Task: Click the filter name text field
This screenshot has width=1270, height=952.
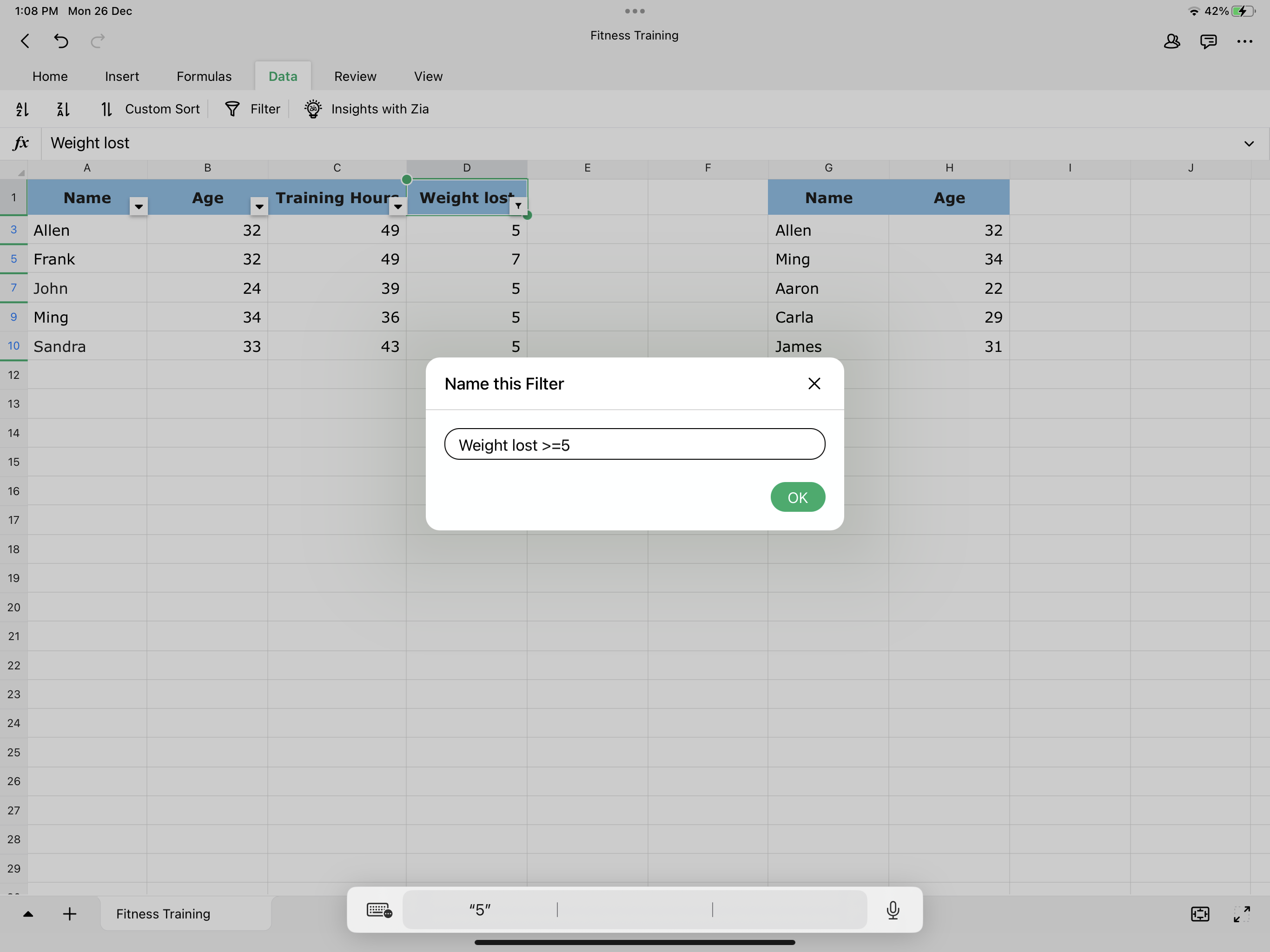Action: point(635,444)
